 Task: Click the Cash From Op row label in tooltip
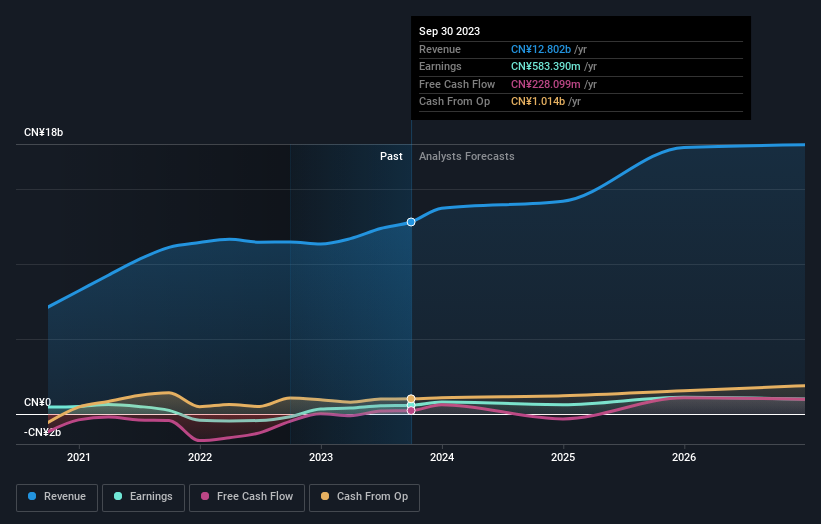point(454,102)
